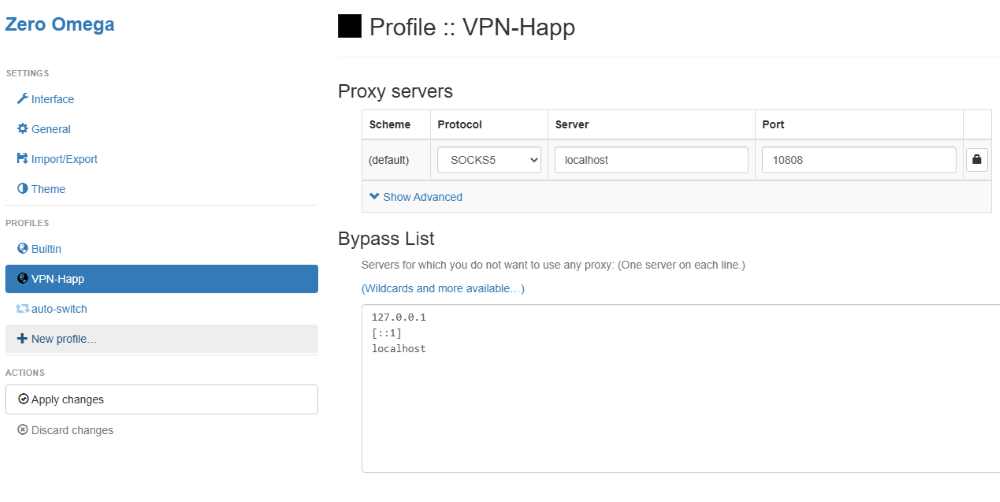Open the General settings page
1000x502 pixels.
pos(50,129)
